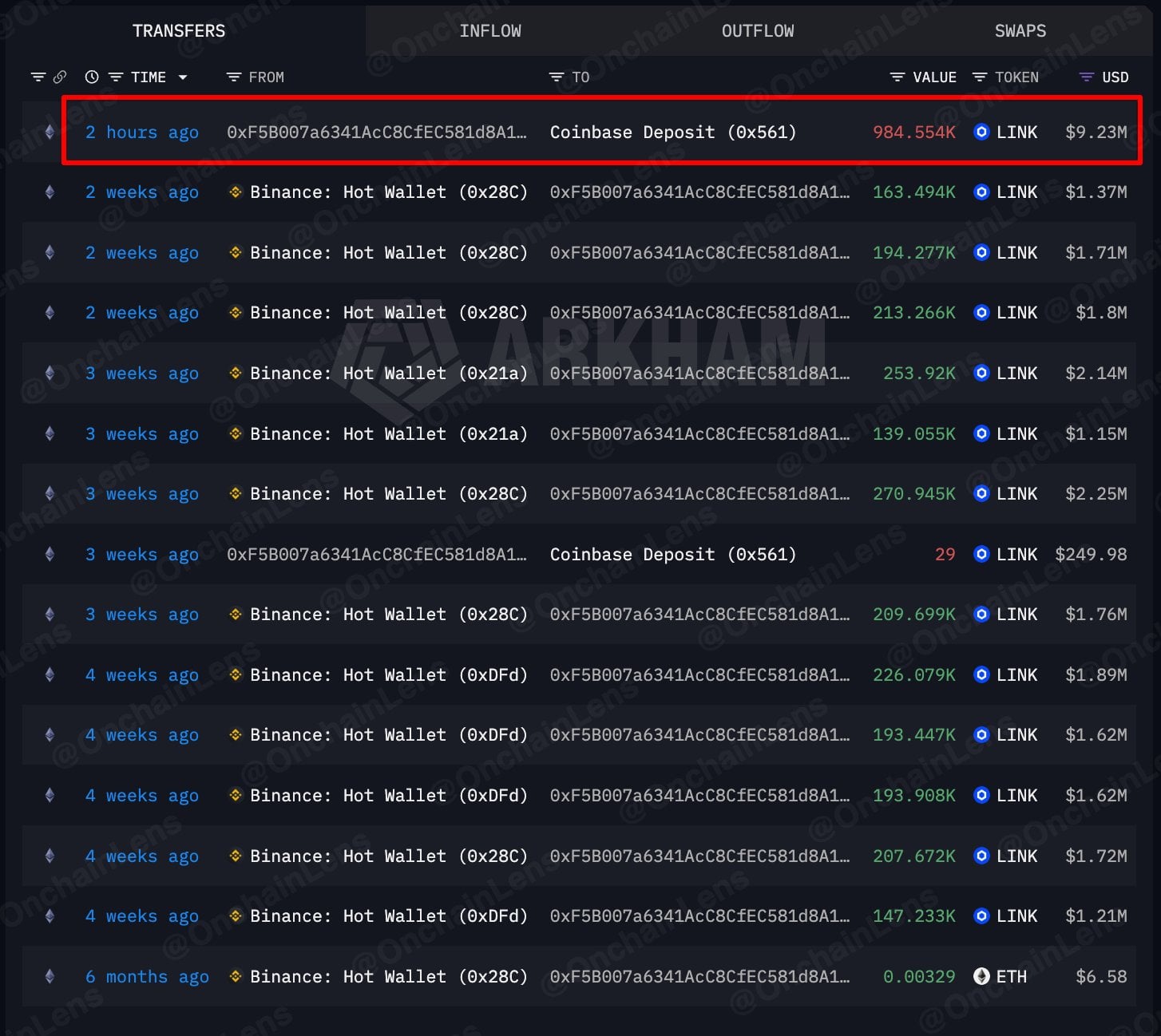The height and width of the screenshot is (1036, 1161).
Task: Open the '6 months ago' transaction link
Action: click(147, 977)
